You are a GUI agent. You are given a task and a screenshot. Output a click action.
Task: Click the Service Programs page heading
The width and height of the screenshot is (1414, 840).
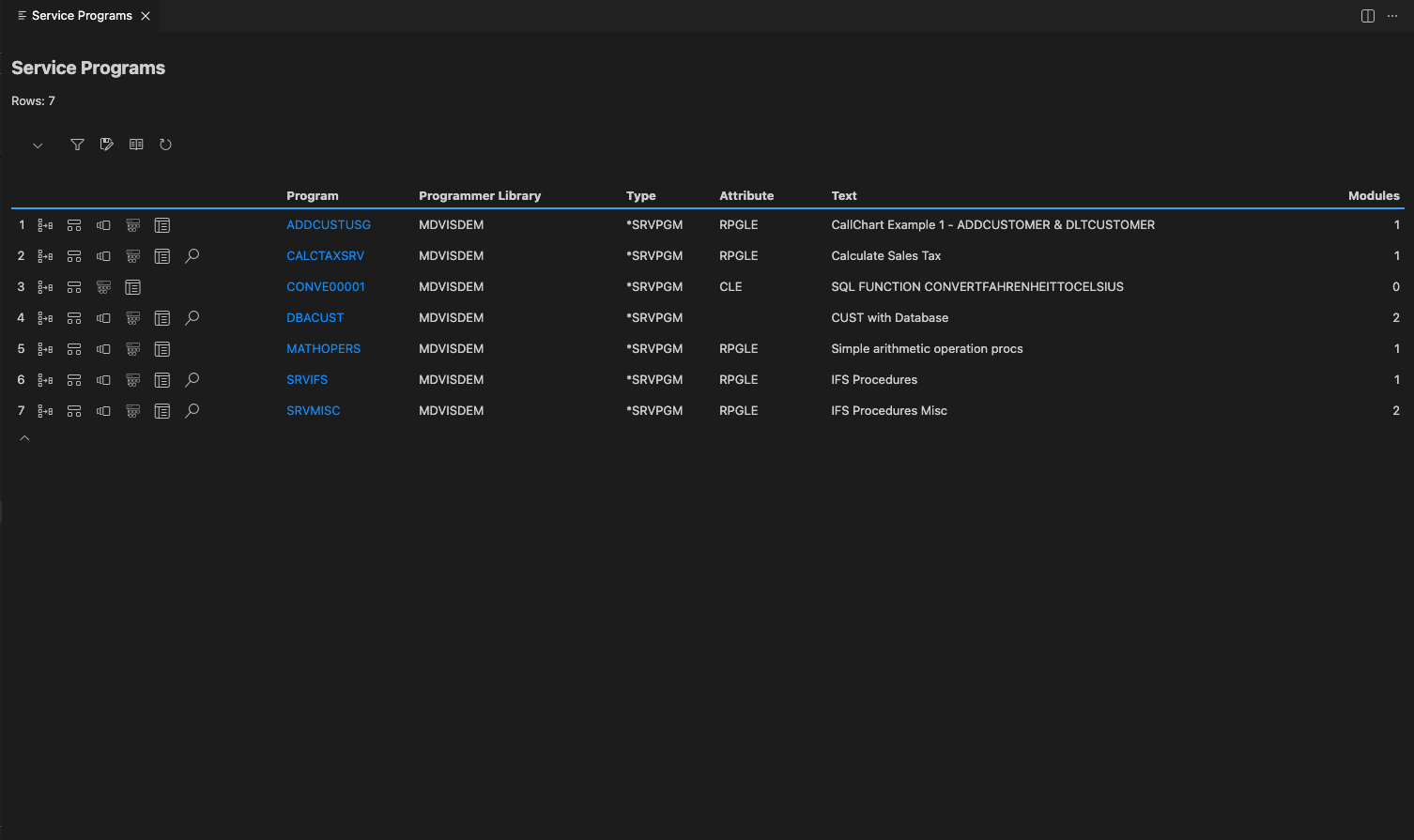[88, 69]
